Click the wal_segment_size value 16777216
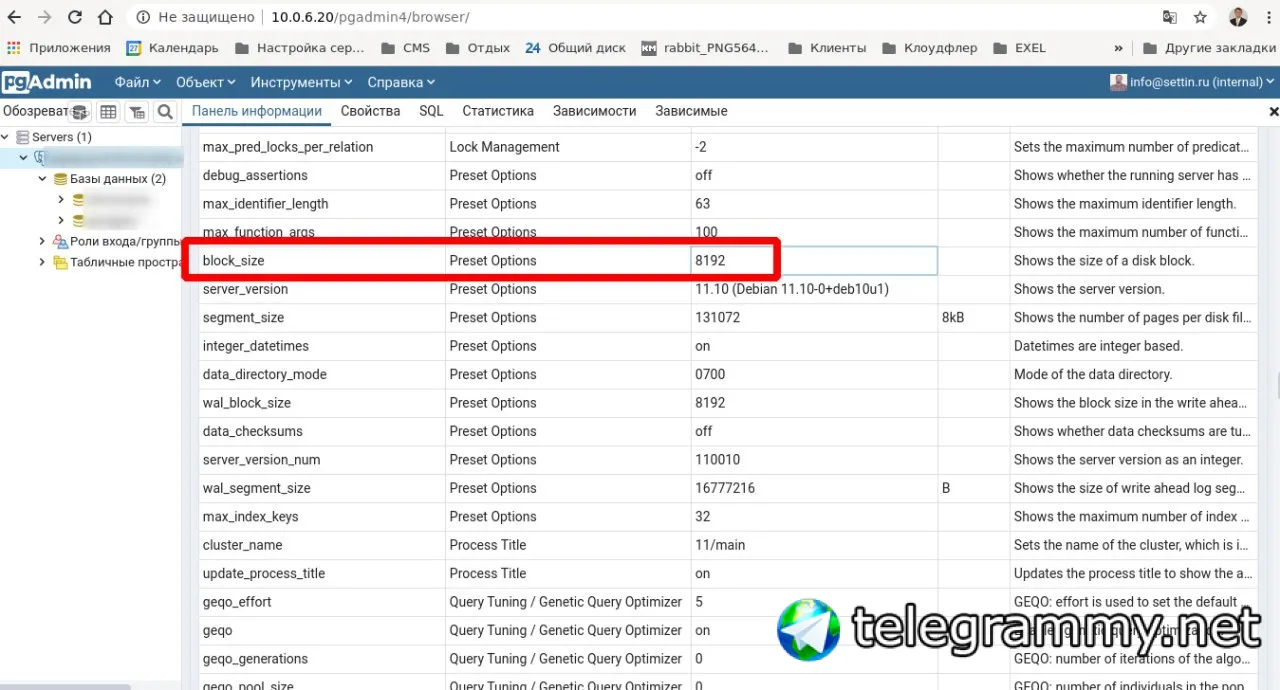This screenshot has width=1280, height=690. (725, 489)
